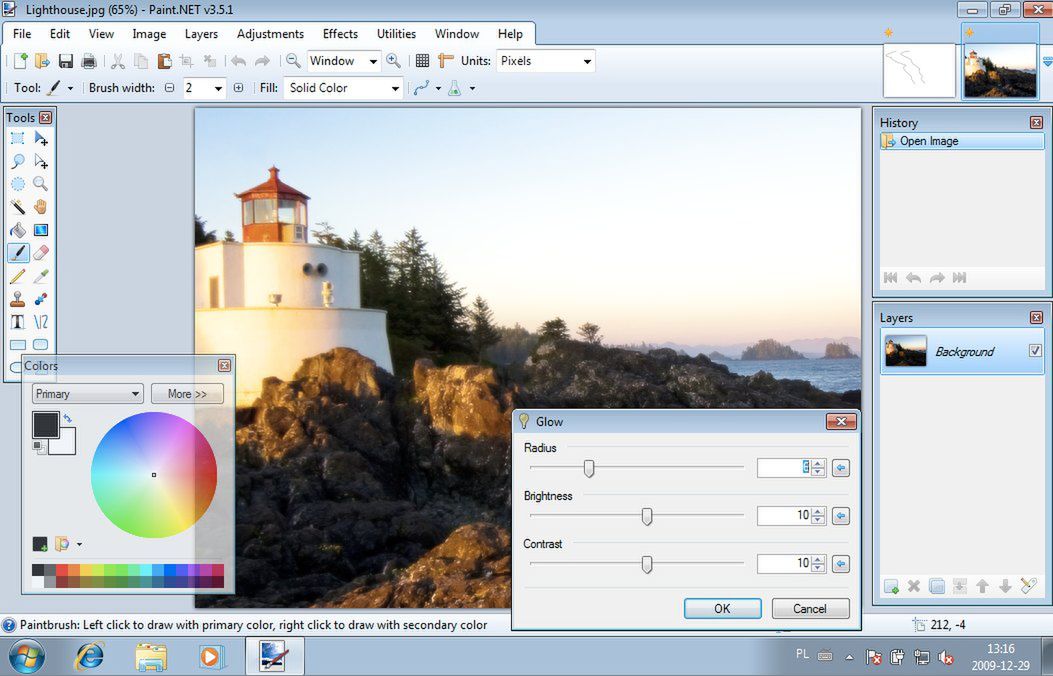1053x676 pixels.
Task: Expand the Units dropdown
Action: [545, 61]
